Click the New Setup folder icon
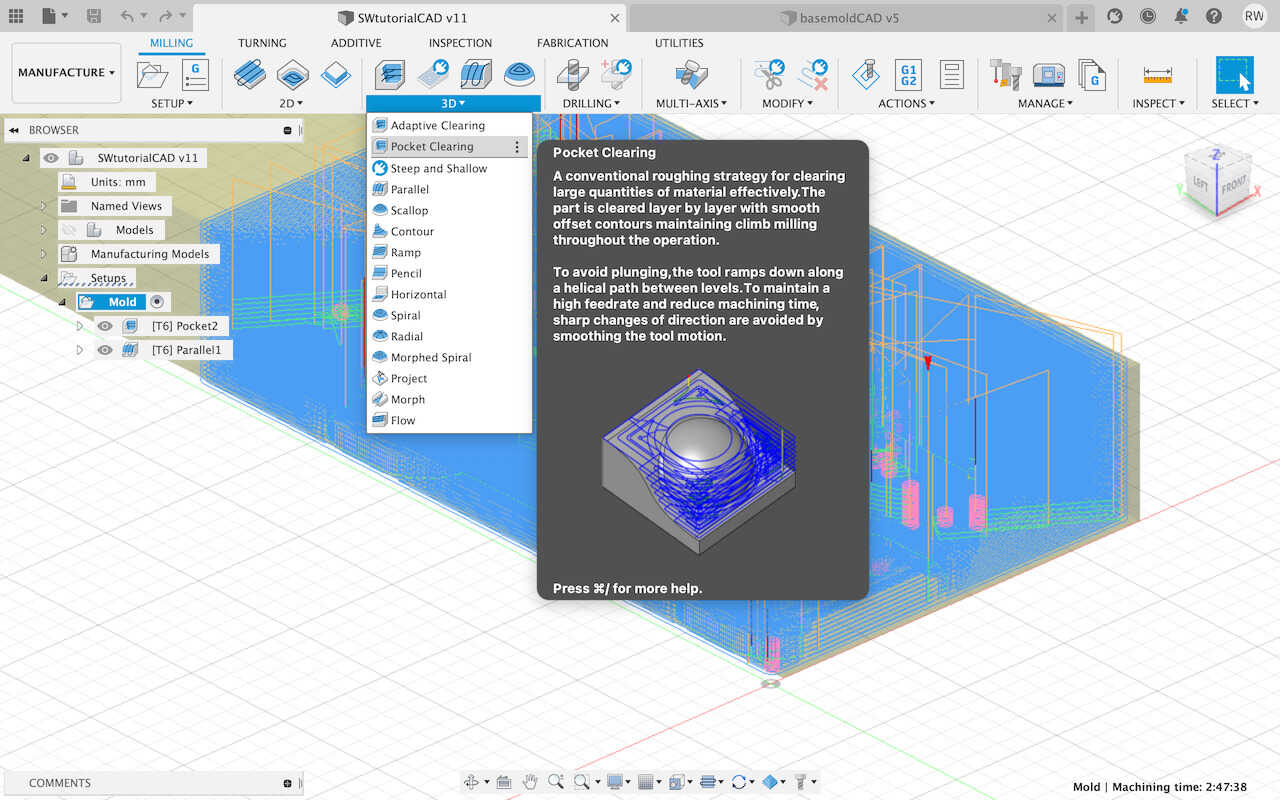This screenshot has width=1280, height=800. point(152,74)
